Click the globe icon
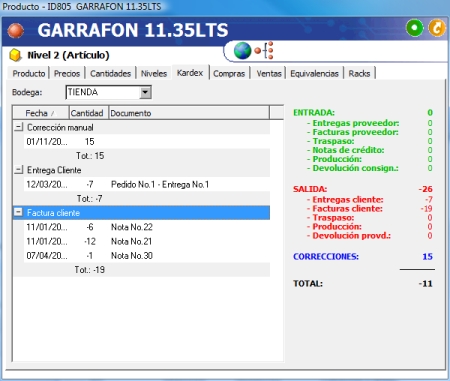This screenshot has width=450, height=381. pyautogui.click(x=242, y=51)
